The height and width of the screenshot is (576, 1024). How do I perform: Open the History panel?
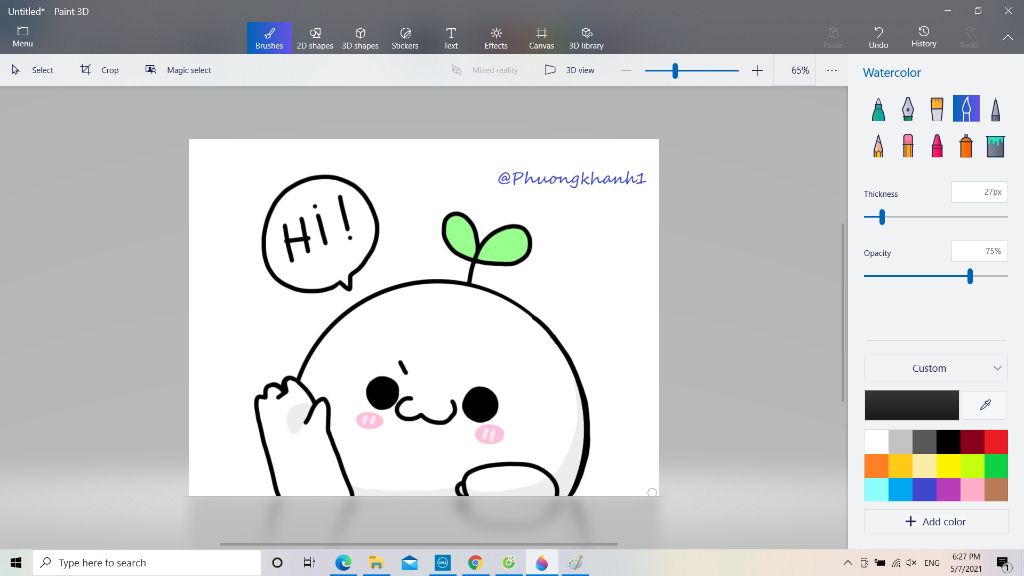click(923, 37)
